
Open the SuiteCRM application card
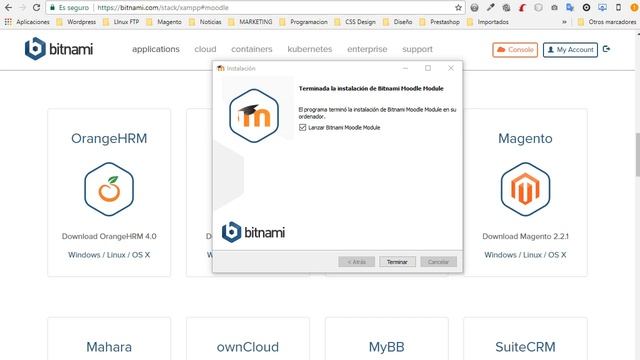(525, 339)
